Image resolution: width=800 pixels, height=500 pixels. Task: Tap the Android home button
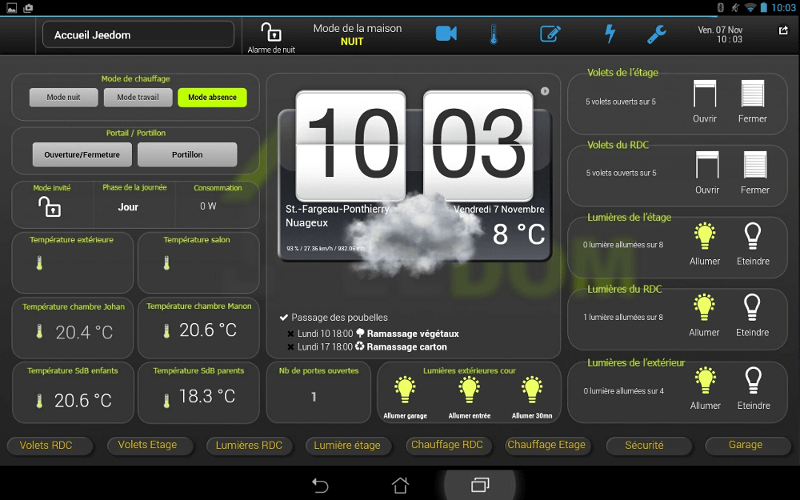pos(400,485)
